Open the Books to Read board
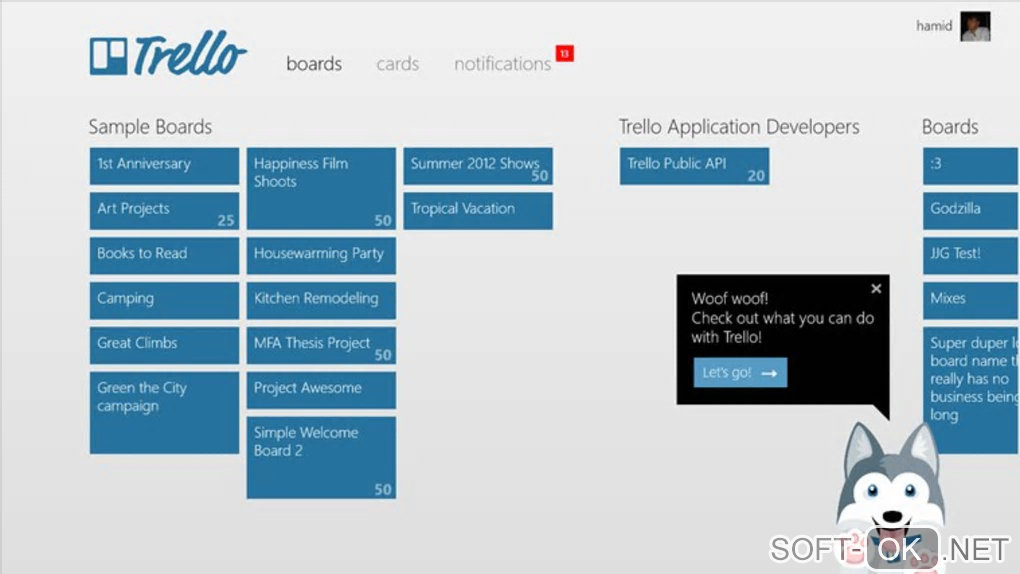The width and height of the screenshot is (1020, 574). (164, 256)
